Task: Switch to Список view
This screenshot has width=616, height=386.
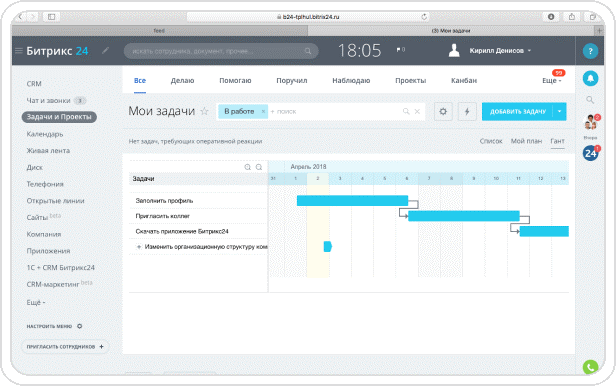Action: click(491, 141)
